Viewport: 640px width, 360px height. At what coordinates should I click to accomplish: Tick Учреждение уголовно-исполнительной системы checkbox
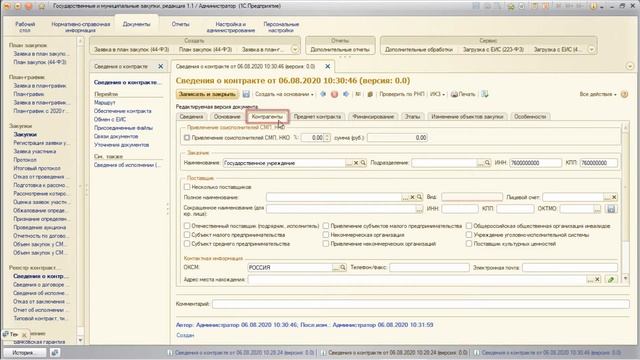[x=469, y=235]
